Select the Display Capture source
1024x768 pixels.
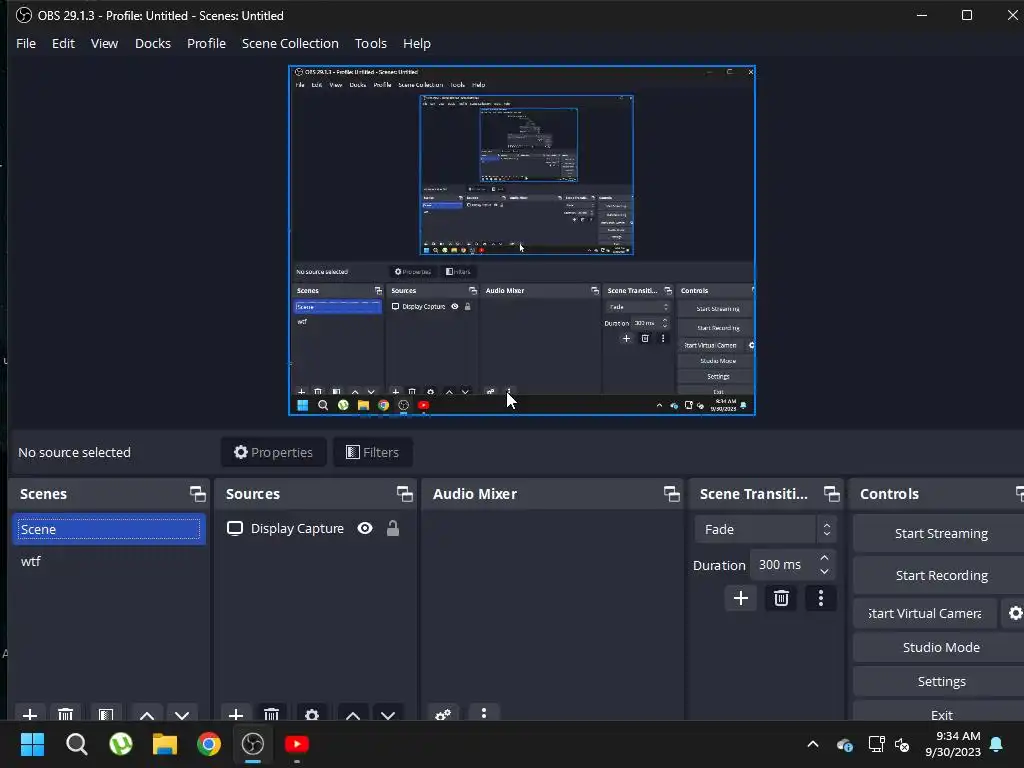pos(297,528)
